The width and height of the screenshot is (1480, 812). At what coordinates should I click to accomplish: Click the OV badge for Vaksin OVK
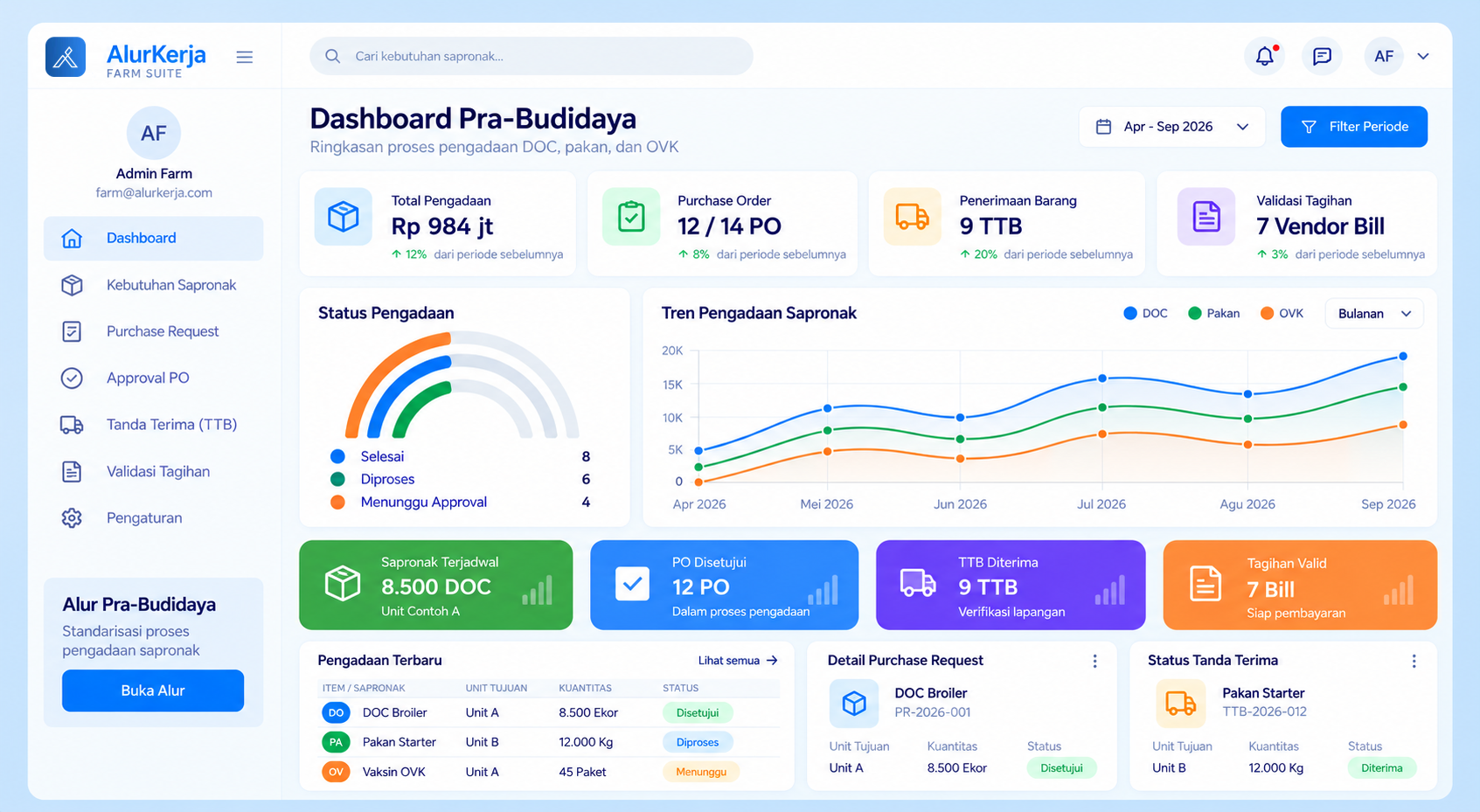pyautogui.click(x=336, y=772)
